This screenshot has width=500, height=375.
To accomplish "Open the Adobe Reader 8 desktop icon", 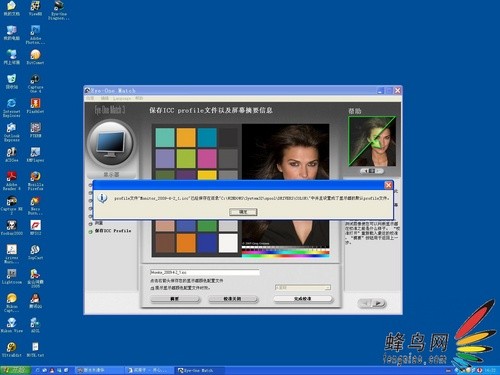I will 12,181.
